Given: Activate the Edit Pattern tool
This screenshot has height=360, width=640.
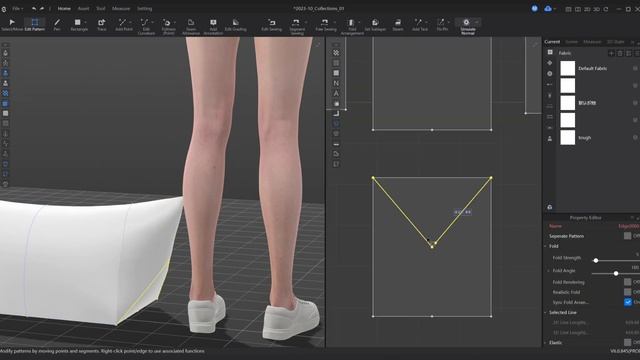Looking at the screenshot, I should pyautogui.click(x=35, y=25).
